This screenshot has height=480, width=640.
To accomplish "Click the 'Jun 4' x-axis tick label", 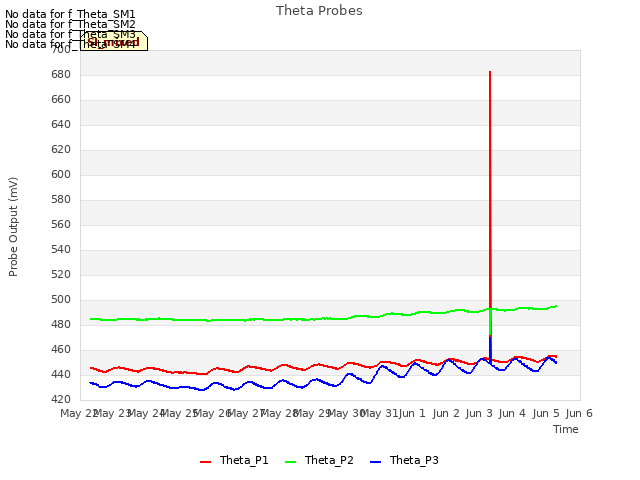I will (512, 413).
